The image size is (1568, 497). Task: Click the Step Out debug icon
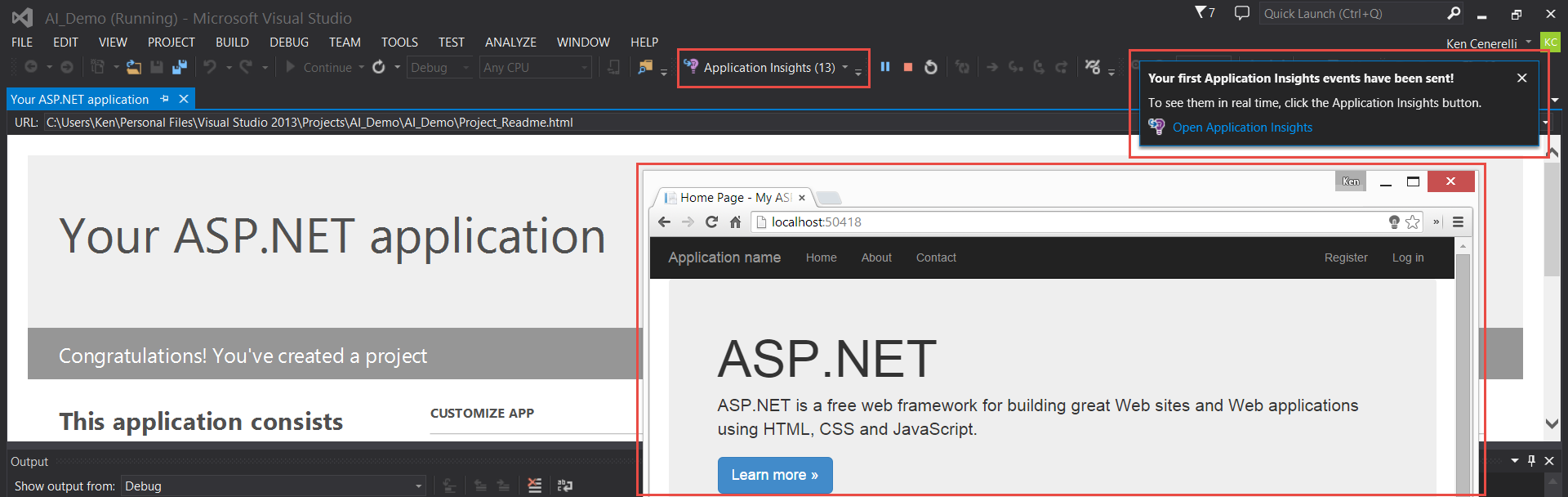click(x=1062, y=67)
